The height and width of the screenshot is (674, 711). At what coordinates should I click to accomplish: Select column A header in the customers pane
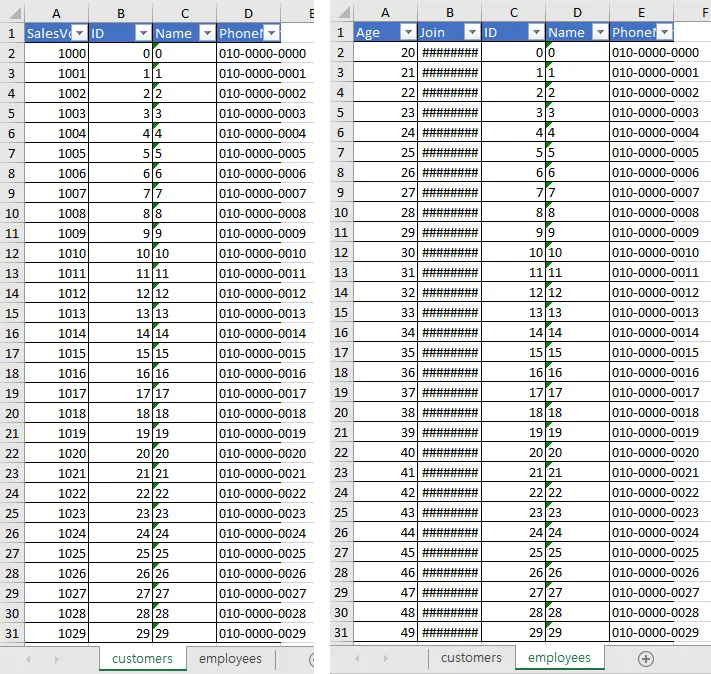[56, 12]
